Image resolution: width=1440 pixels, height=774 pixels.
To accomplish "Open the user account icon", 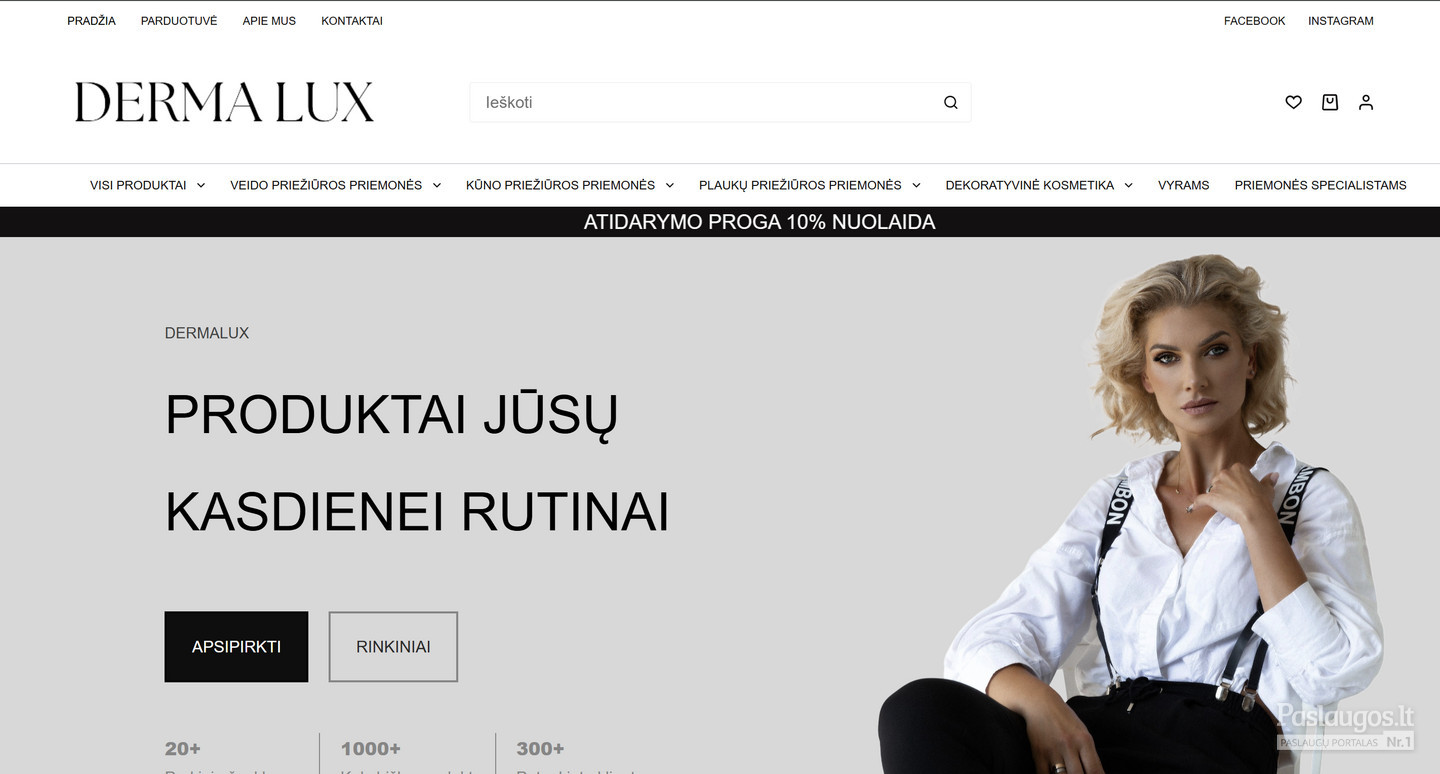I will pos(1366,102).
